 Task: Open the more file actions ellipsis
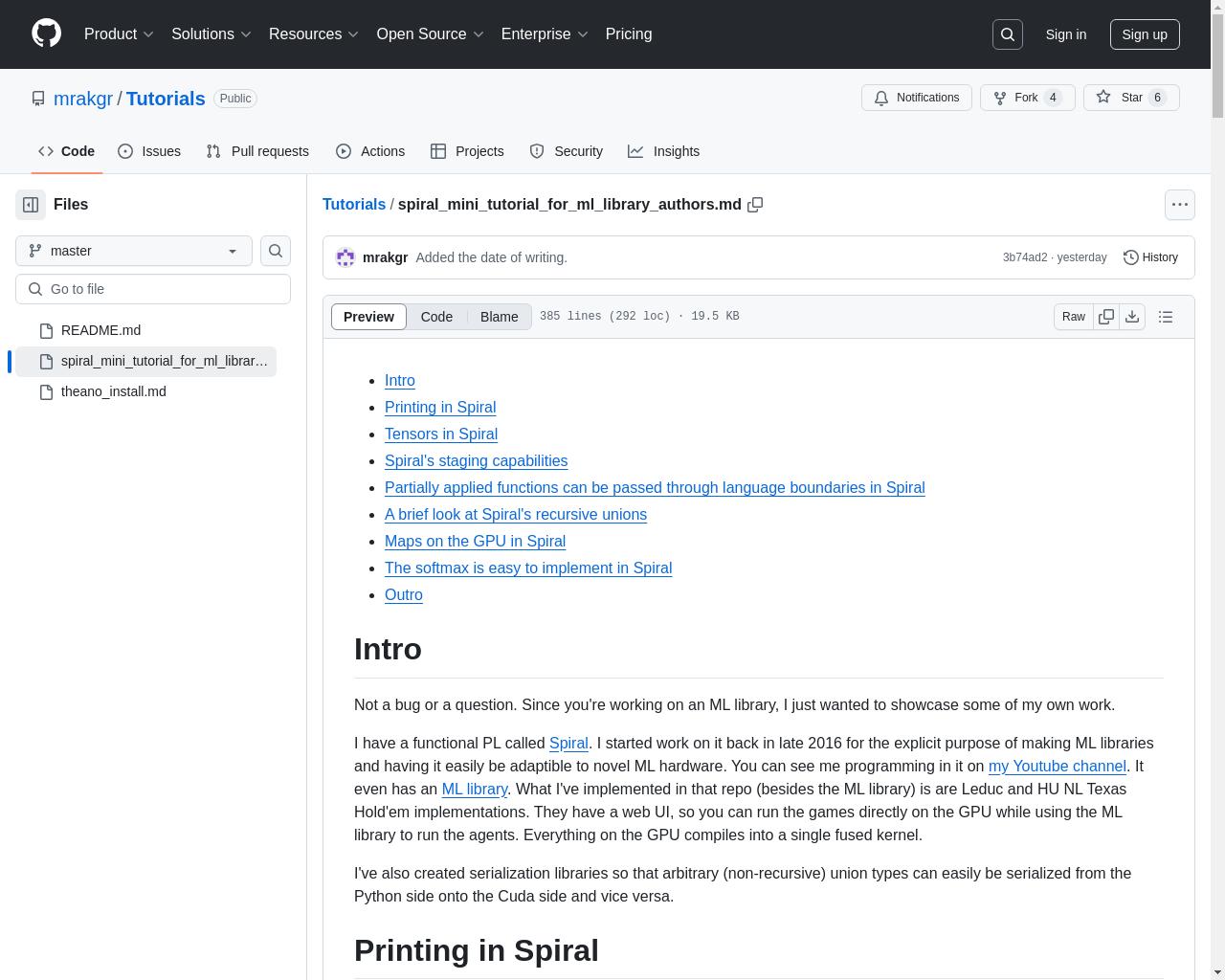coord(1180,205)
